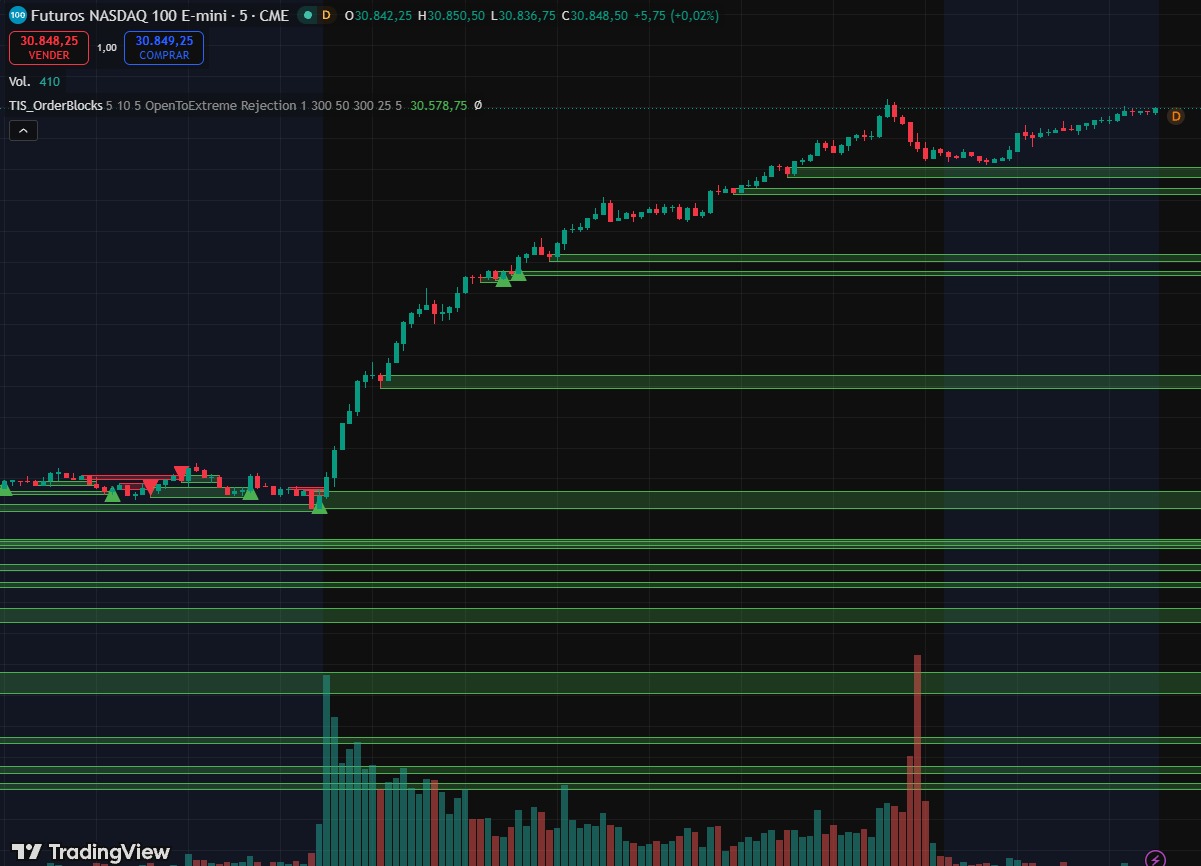Click the low price value L30.836,75

click(x=523, y=16)
